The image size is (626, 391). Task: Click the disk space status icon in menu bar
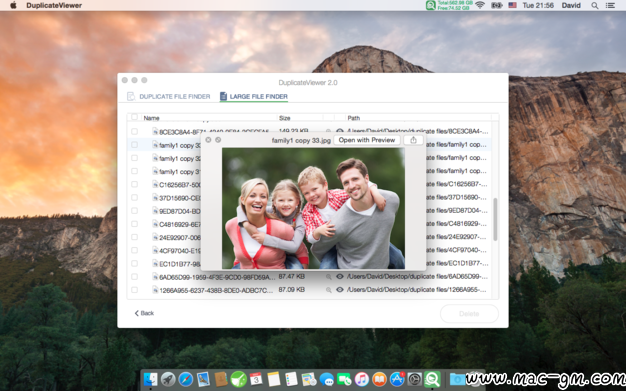tap(449, 5)
